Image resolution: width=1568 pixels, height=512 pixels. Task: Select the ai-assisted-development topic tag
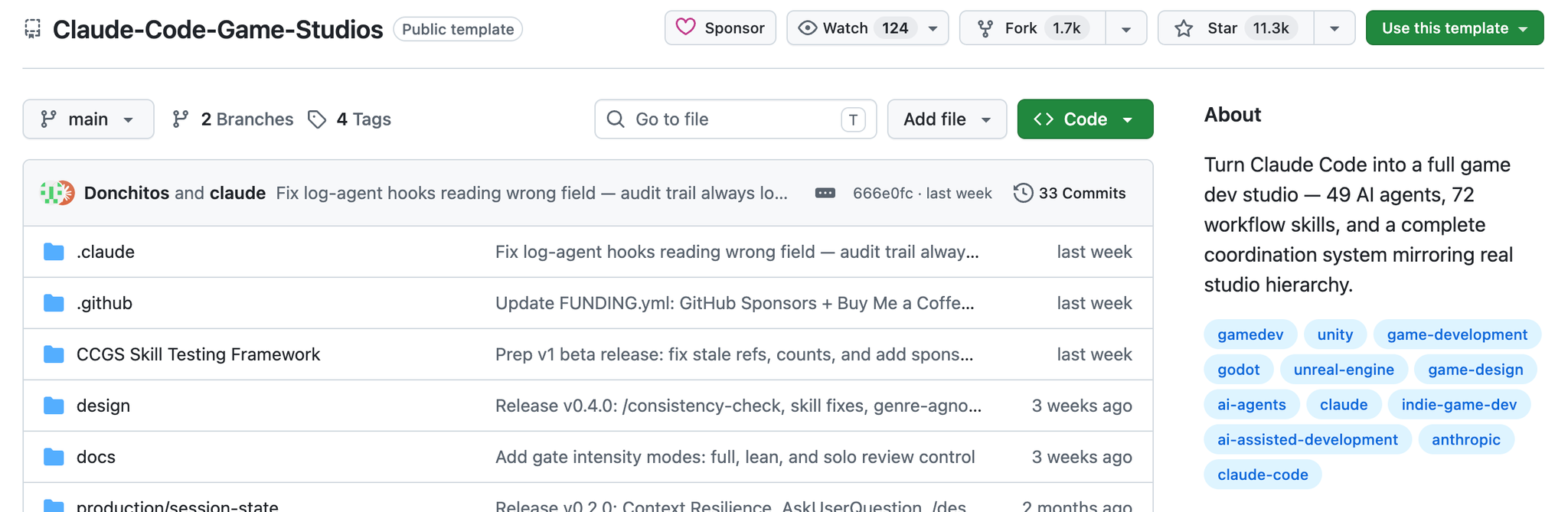pos(1308,440)
